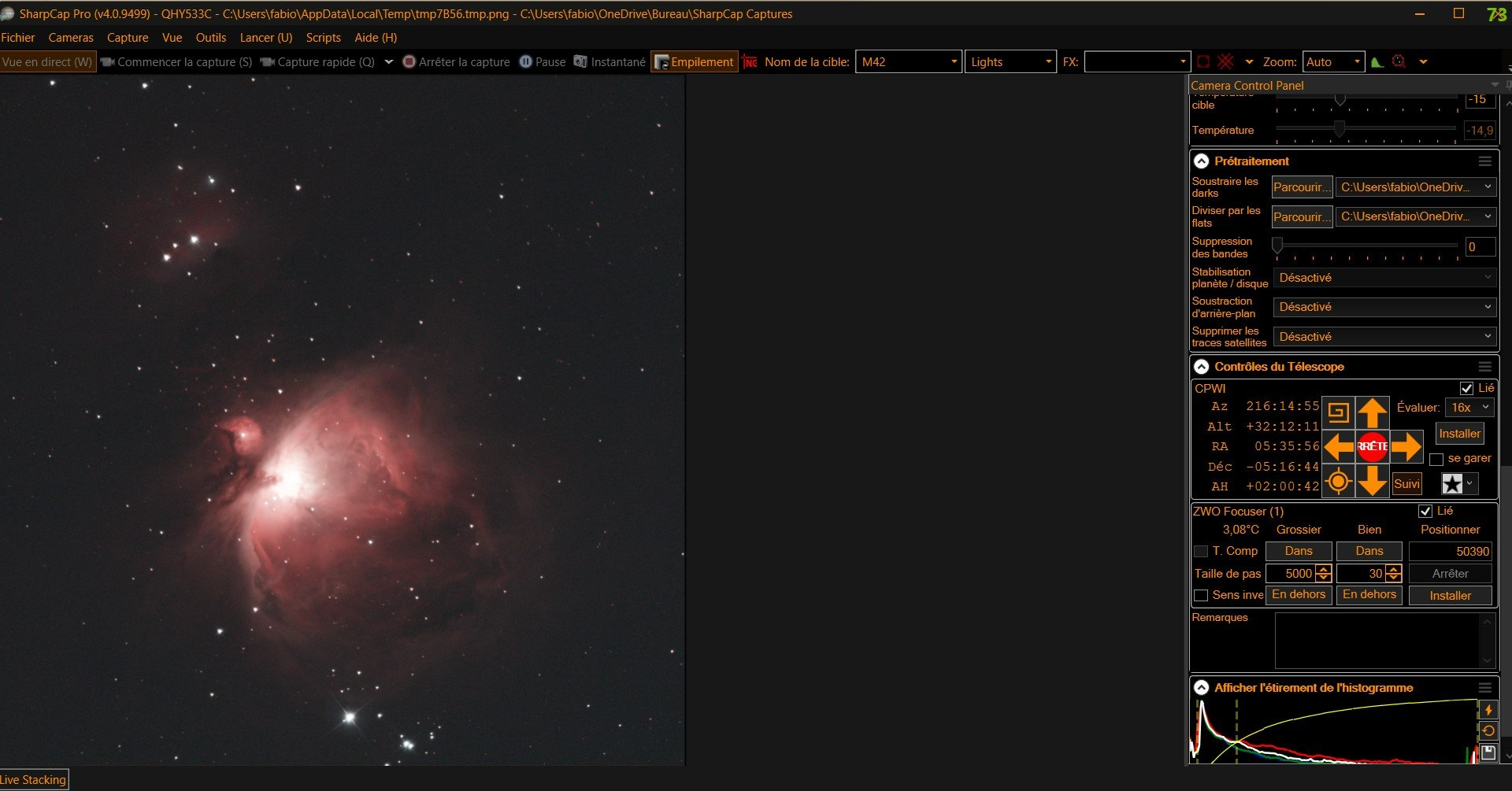This screenshot has width=1512, height=791.
Task: Click the red magnifier focus tool icon
Action: pyautogui.click(x=1399, y=61)
